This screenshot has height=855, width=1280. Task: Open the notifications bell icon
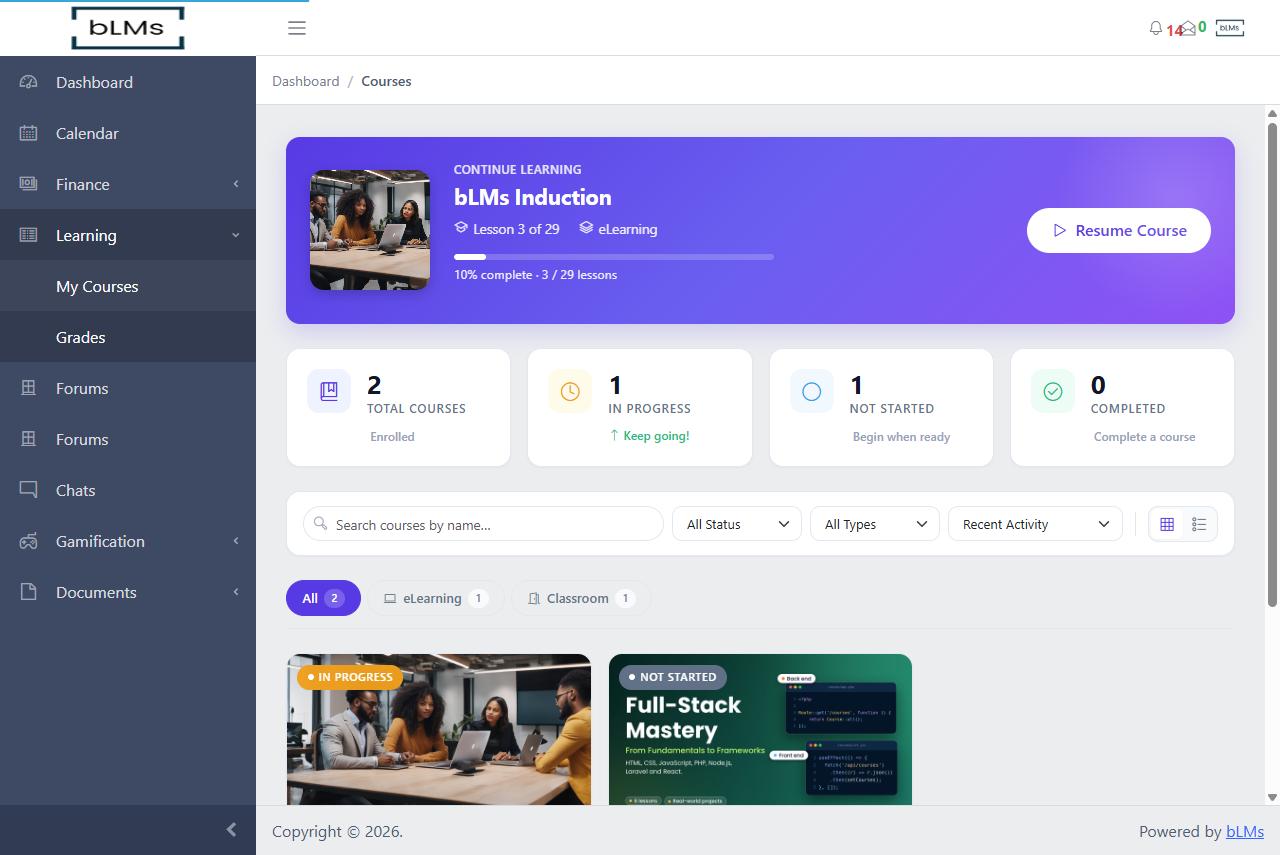(x=1156, y=28)
